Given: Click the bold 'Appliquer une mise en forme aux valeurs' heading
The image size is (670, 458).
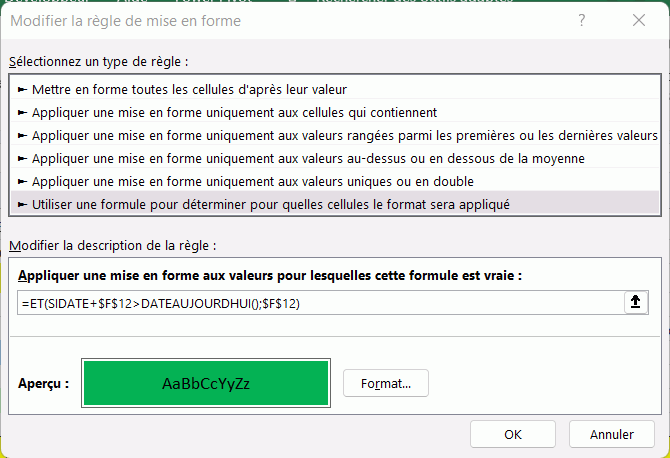Looking at the screenshot, I should (x=270, y=275).
